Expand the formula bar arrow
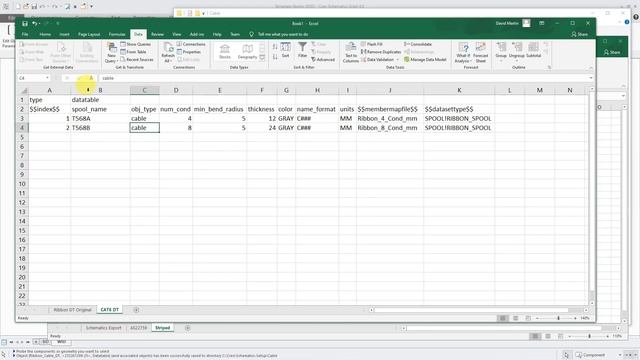This screenshot has height=360, width=640. click(591, 78)
